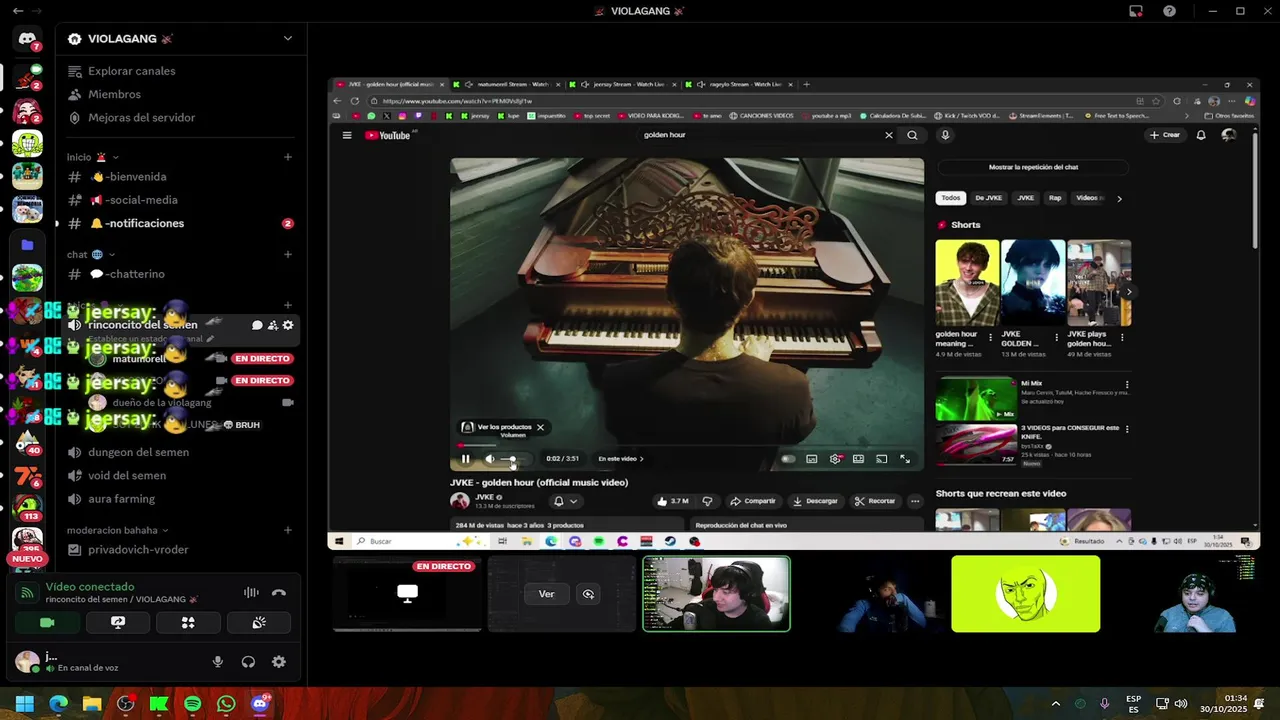This screenshot has width=1280, height=720.
Task: Click the Descargar button
Action: pos(815,501)
